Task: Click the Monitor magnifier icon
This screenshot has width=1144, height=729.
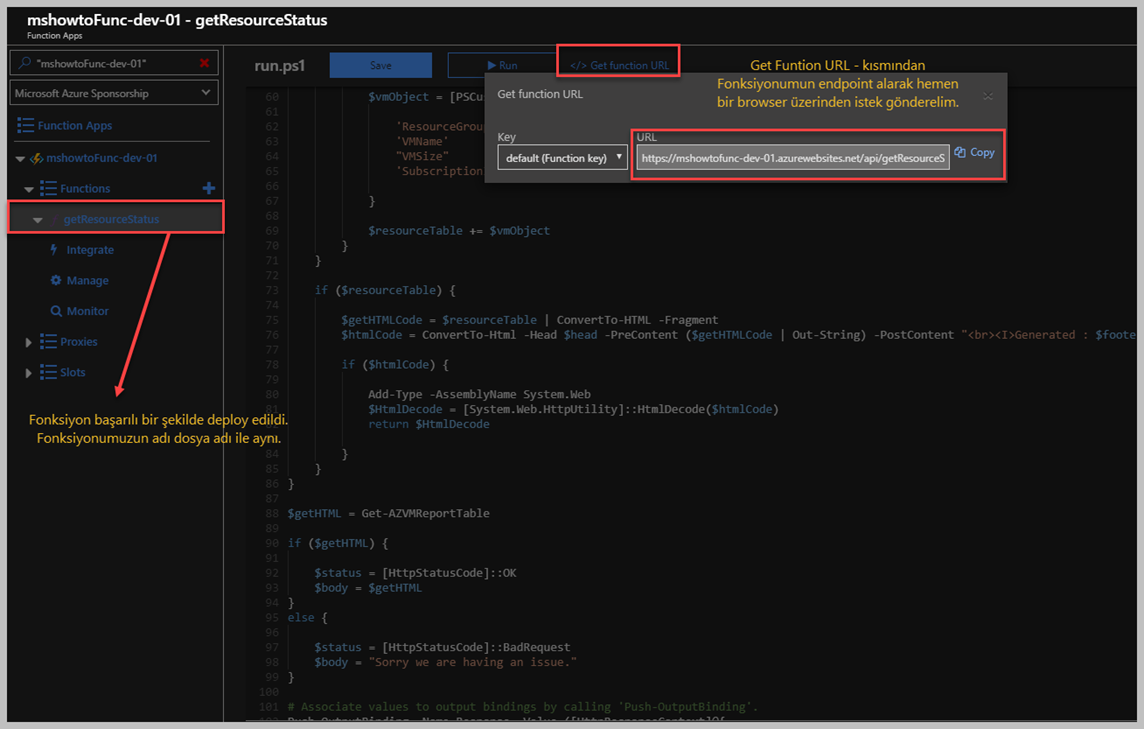Action: (x=56, y=311)
